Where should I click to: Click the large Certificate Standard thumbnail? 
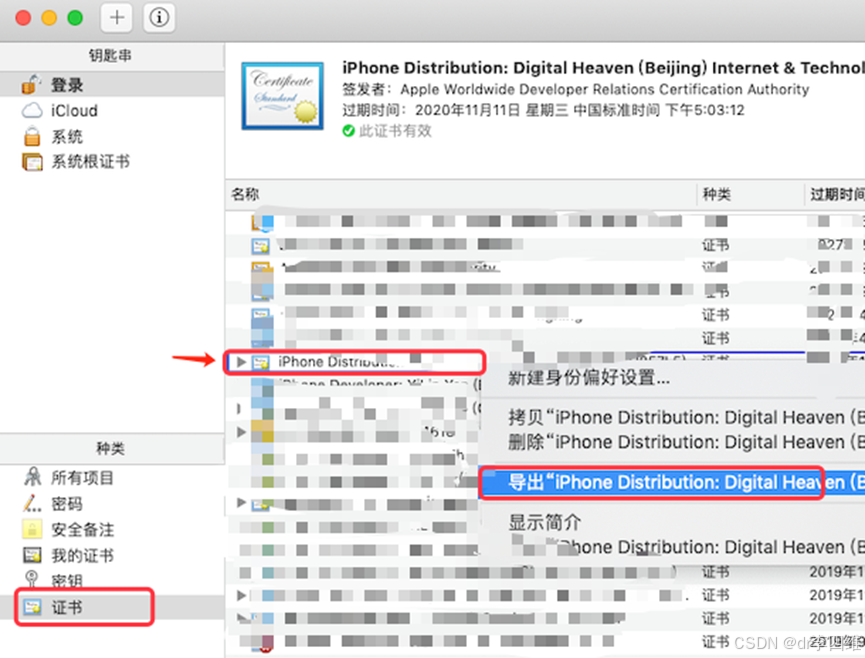[x=282, y=96]
